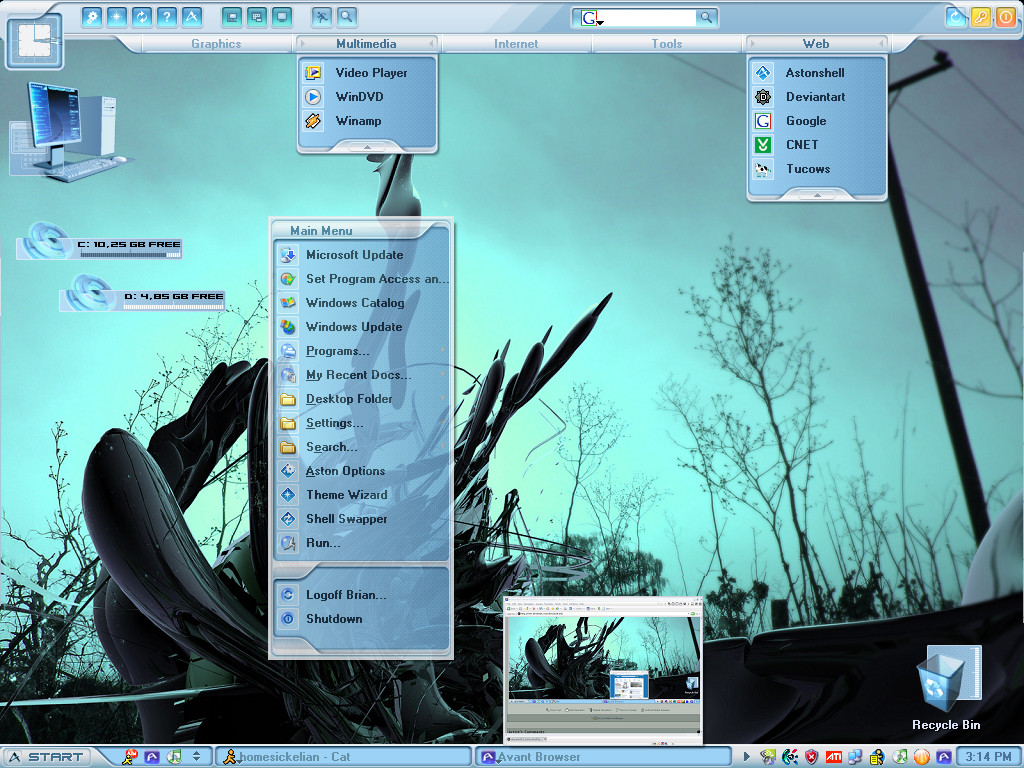Collapse the Web panel using bottom arrow
This screenshot has height=768, width=1024.
(x=816, y=195)
